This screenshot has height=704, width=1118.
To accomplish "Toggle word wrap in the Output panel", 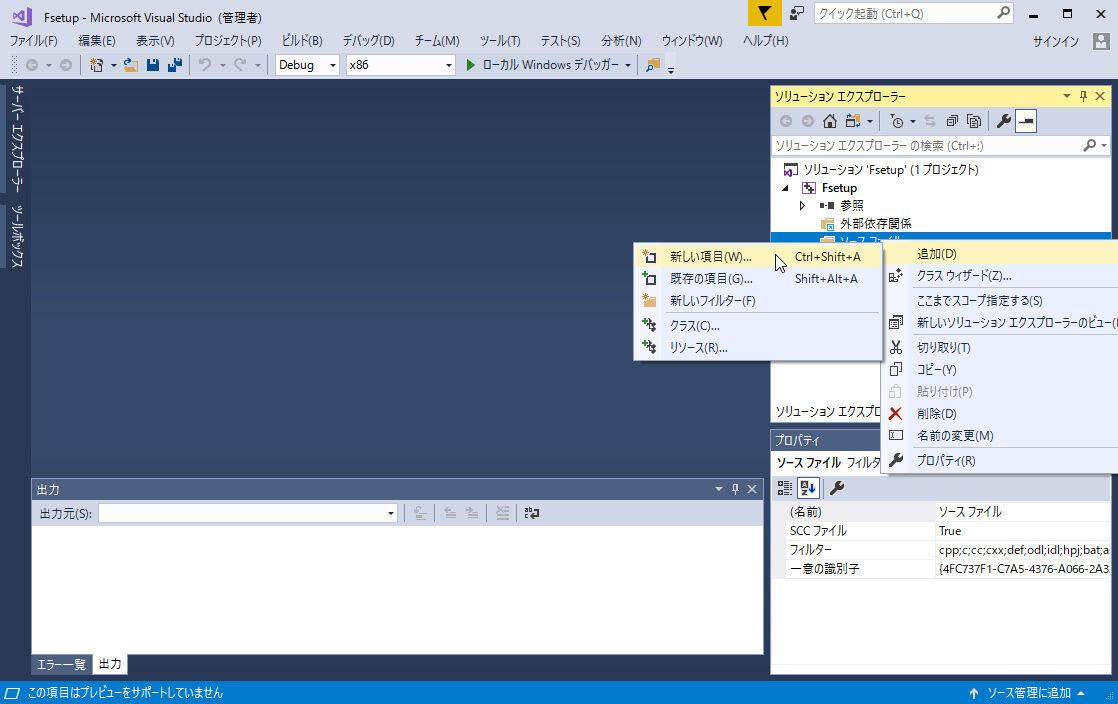I will pyautogui.click(x=532, y=513).
